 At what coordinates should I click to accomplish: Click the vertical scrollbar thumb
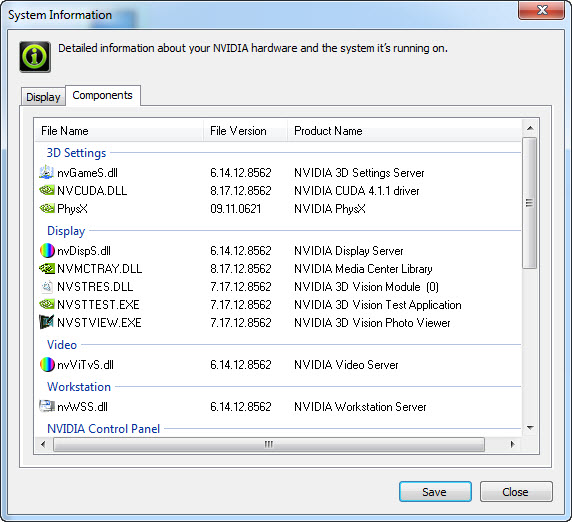529,203
